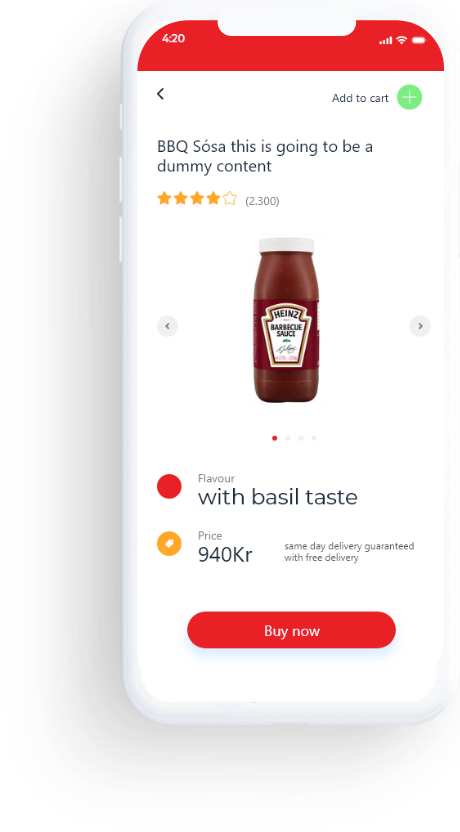Viewport: 460px width, 832px height.
Task: Click the Heinz barbecue sauce product image
Action: pyautogui.click(x=287, y=320)
